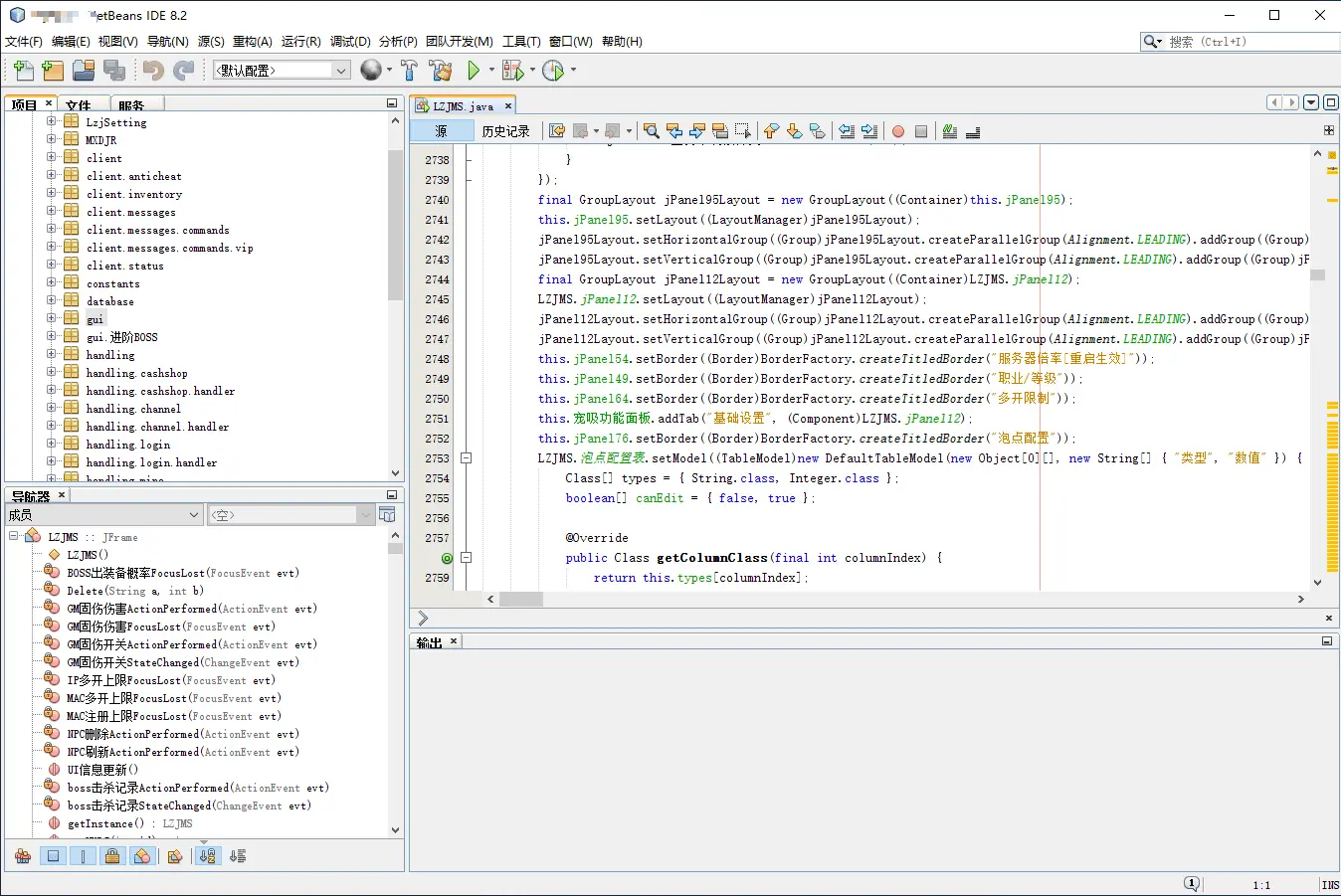The image size is (1341, 896).
Task: Open the 文件(F) menu
Action: tap(24, 42)
